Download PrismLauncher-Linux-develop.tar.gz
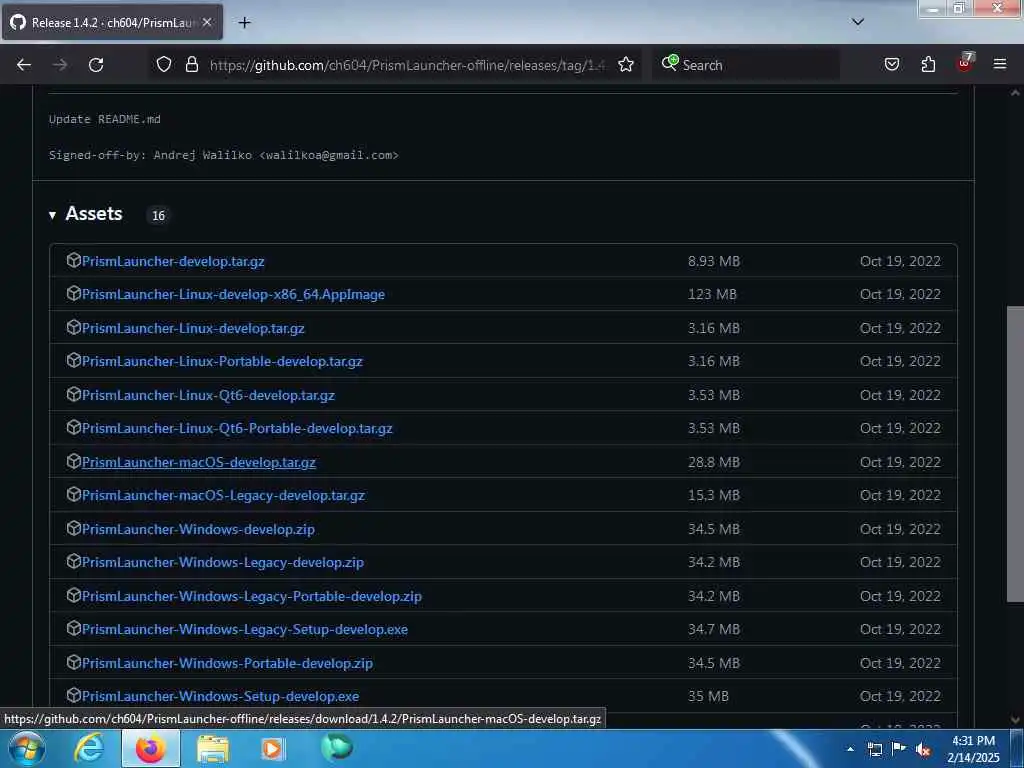The height and width of the screenshot is (768, 1024). pyautogui.click(x=193, y=328)
